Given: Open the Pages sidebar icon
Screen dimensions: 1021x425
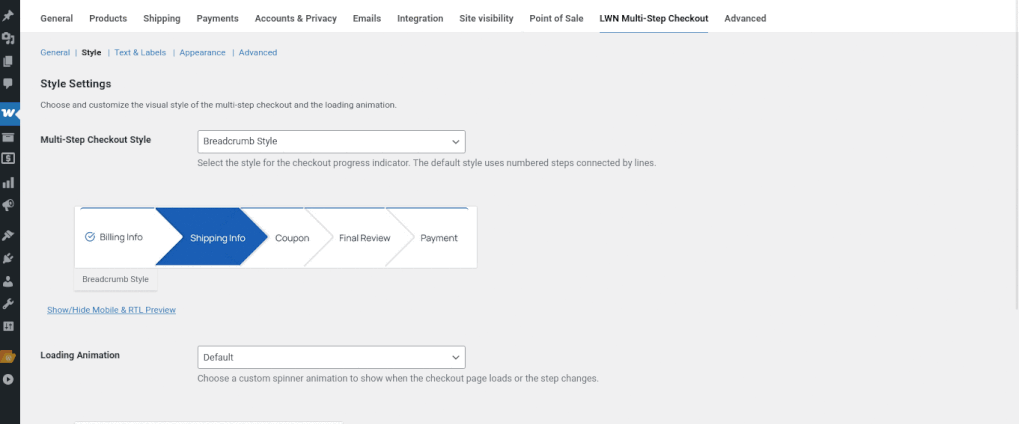Looking at the screenshot, I should pyautogui.click(x=8, y=62).
